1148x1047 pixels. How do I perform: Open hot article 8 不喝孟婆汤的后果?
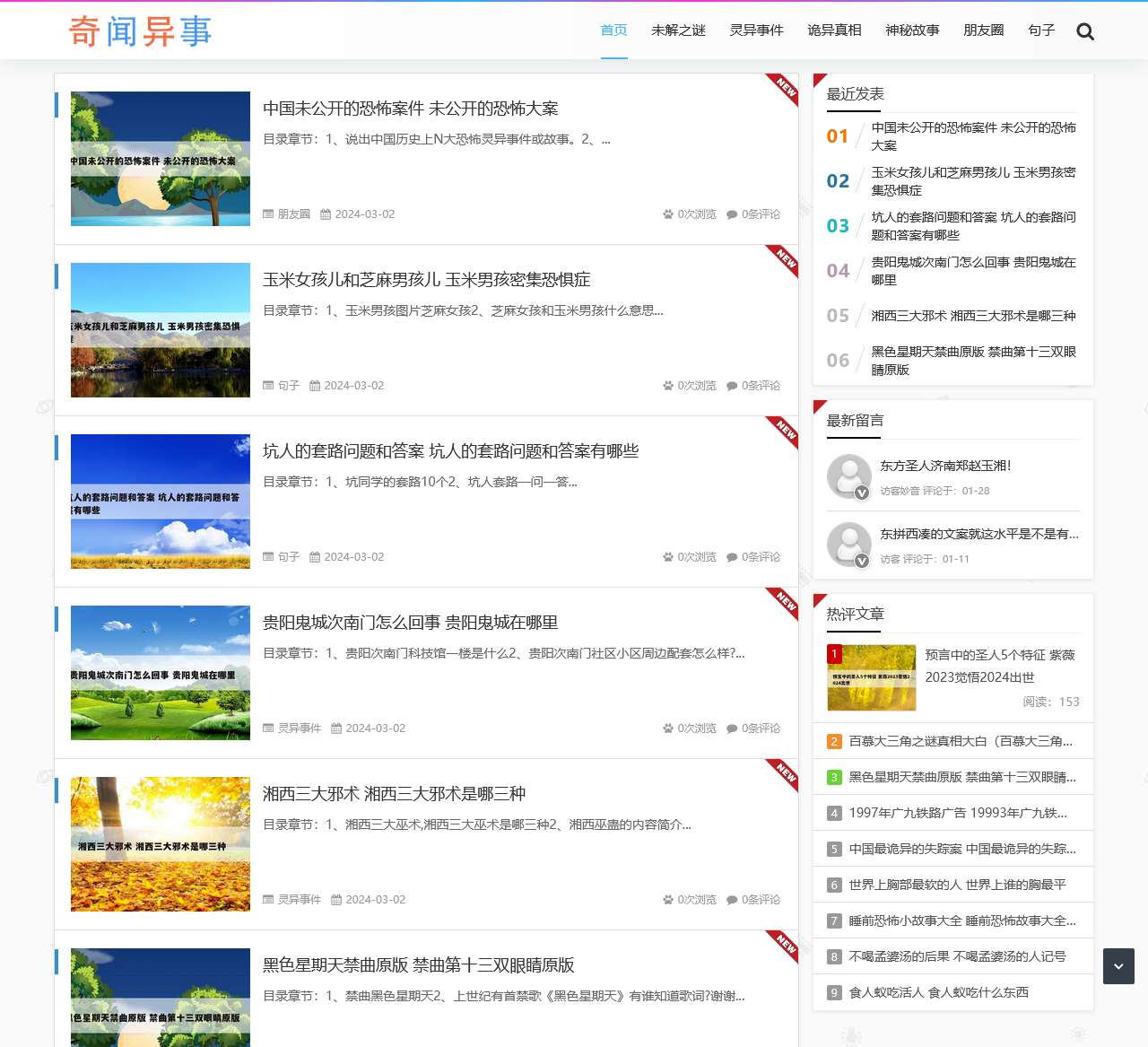point(958,956)
